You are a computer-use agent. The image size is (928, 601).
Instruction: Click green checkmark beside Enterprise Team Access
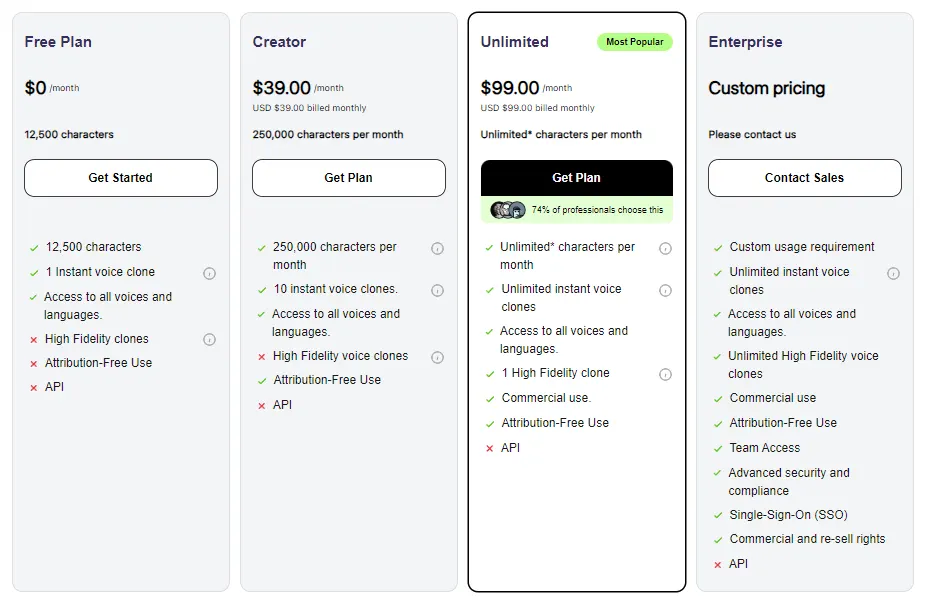(718, 448)
